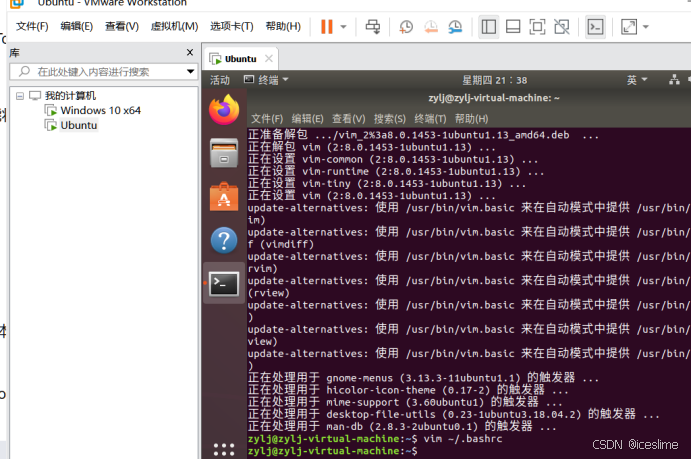Viewport: 692px width, 459px height.
Task: Open the terminal 帮助(H) menu
Action: pos(471,119)
